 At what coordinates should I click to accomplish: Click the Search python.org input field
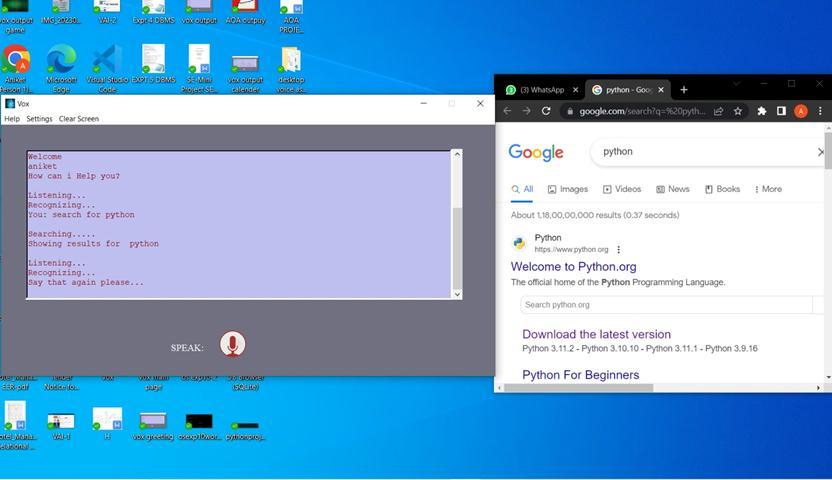click(x=666, y=304)
